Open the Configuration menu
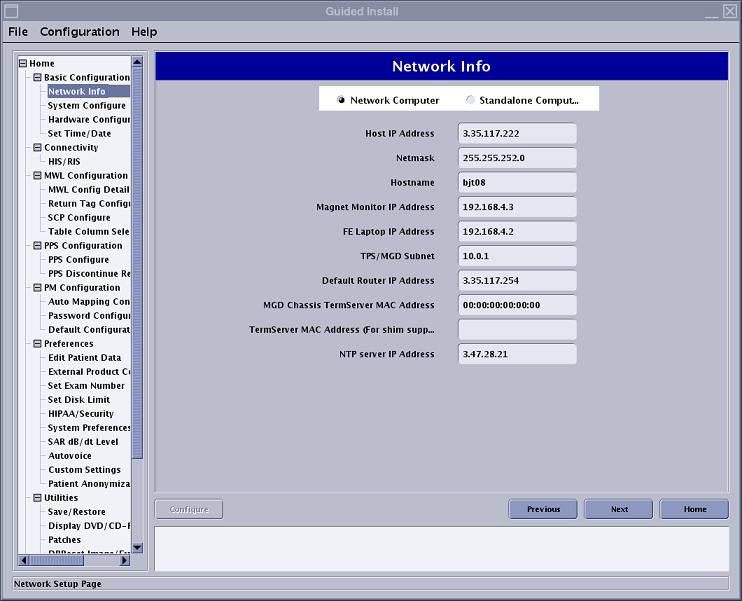This screenshot has width=742, height=601. [79, 32]
